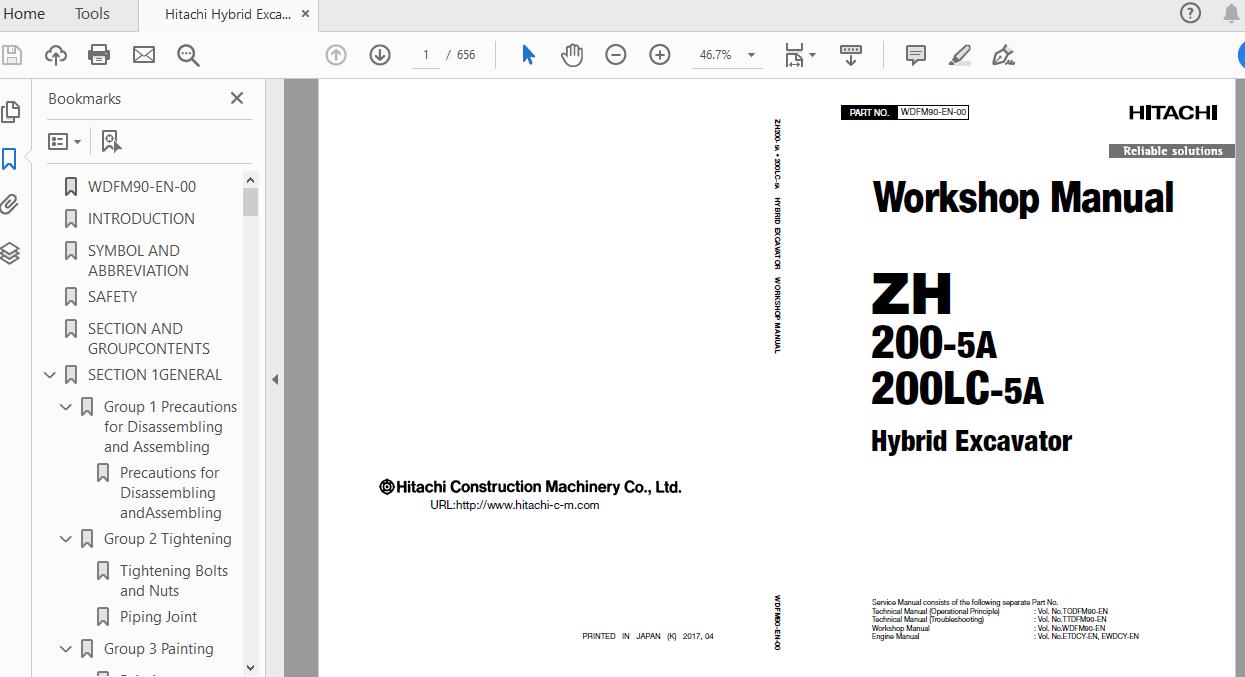Click the Send by email envelope icon
Image resolution: width=1245 pixels, height=677 pixels.
coord(144,55)
